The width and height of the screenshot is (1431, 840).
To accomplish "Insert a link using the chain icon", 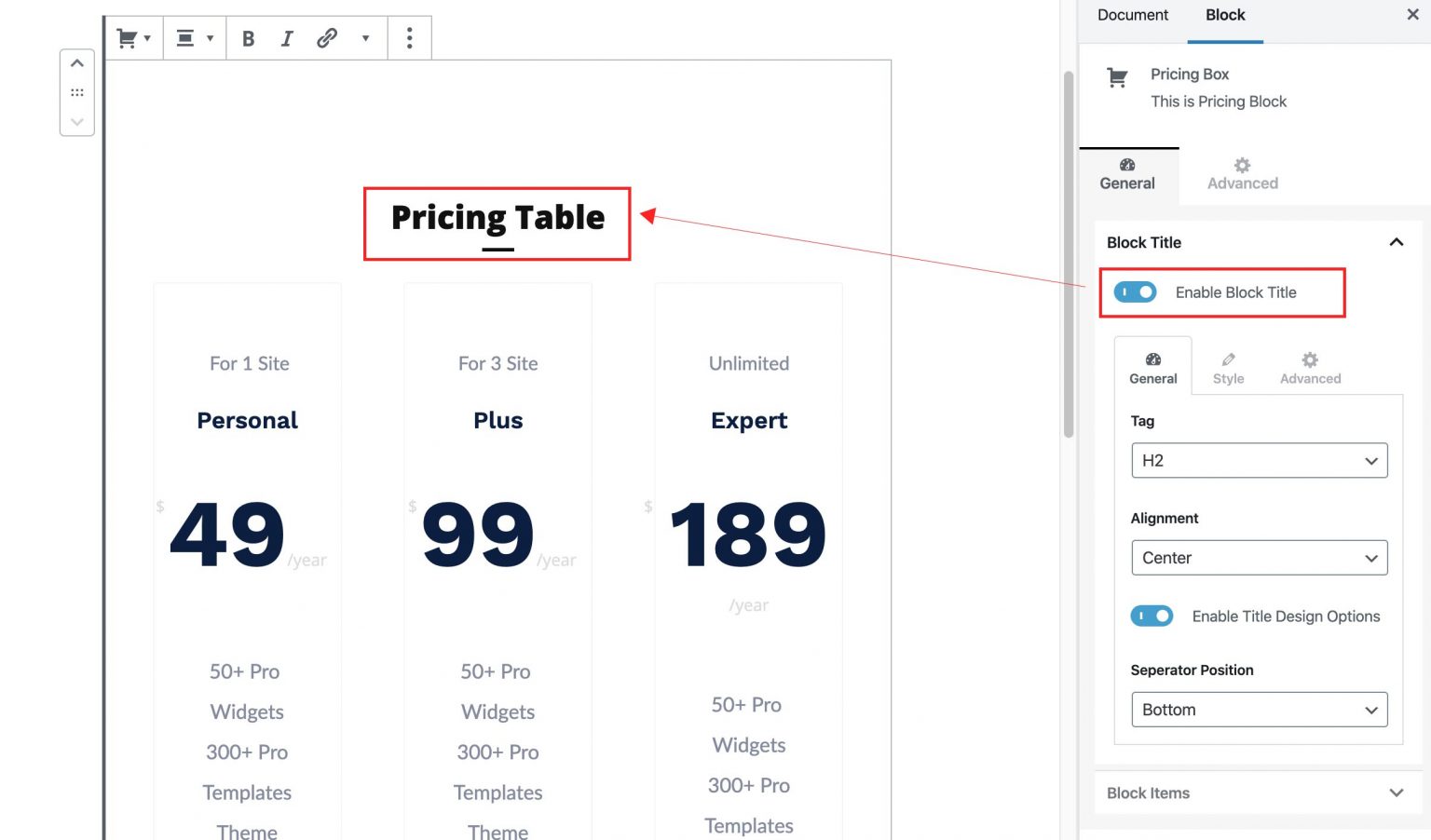I will coord(326,38).
